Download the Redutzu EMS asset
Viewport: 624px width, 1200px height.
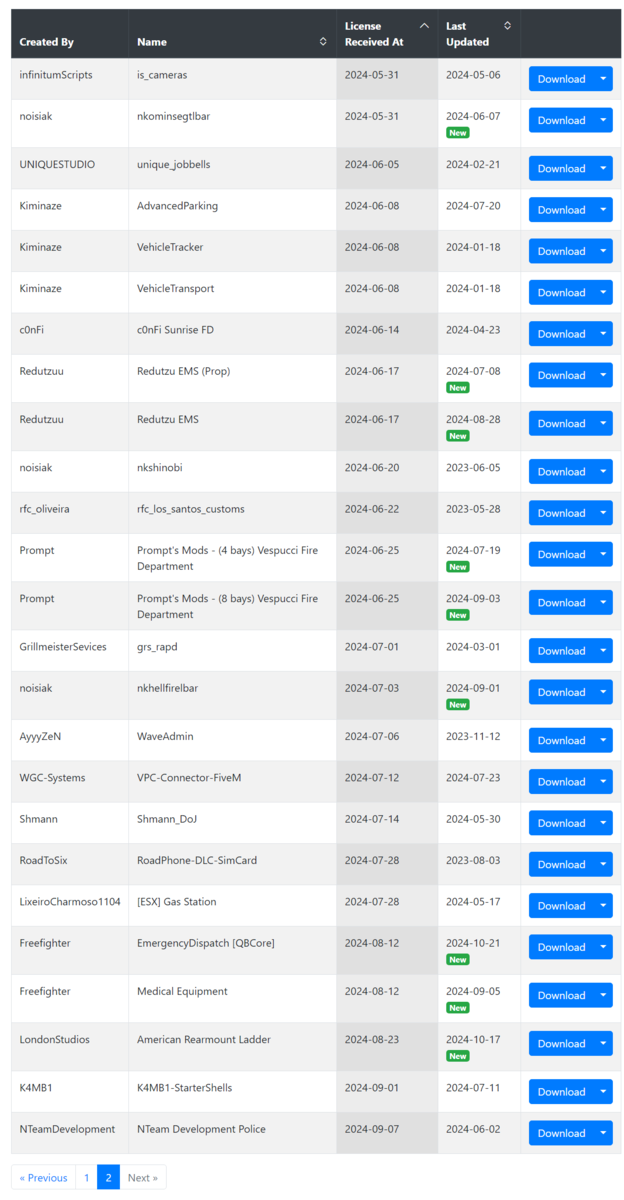[x=561, y=423]
